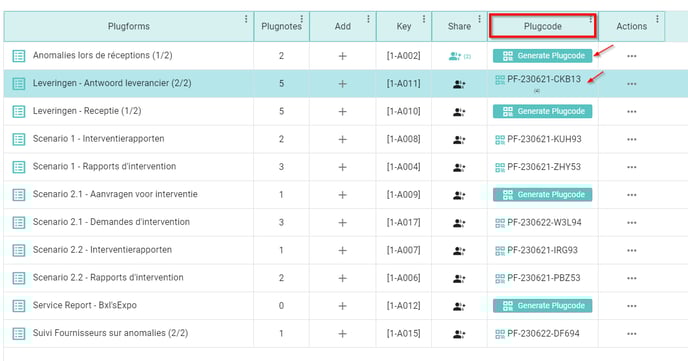
Task: Select key cell [1-A012]
Action: (x=403, y=306)
